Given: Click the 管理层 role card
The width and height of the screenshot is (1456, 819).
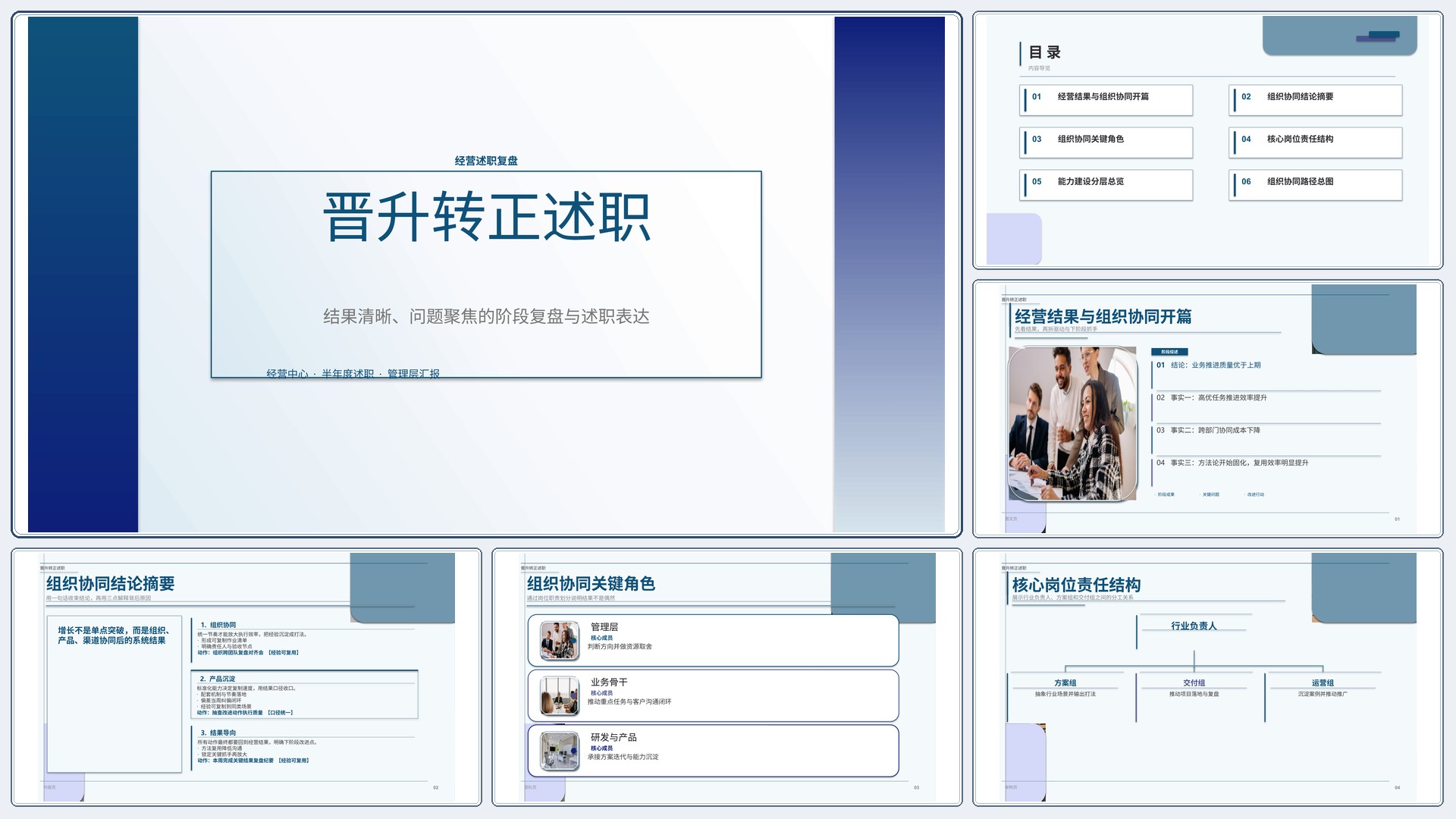Looking at the screenshot, I should tap(714, 641).
